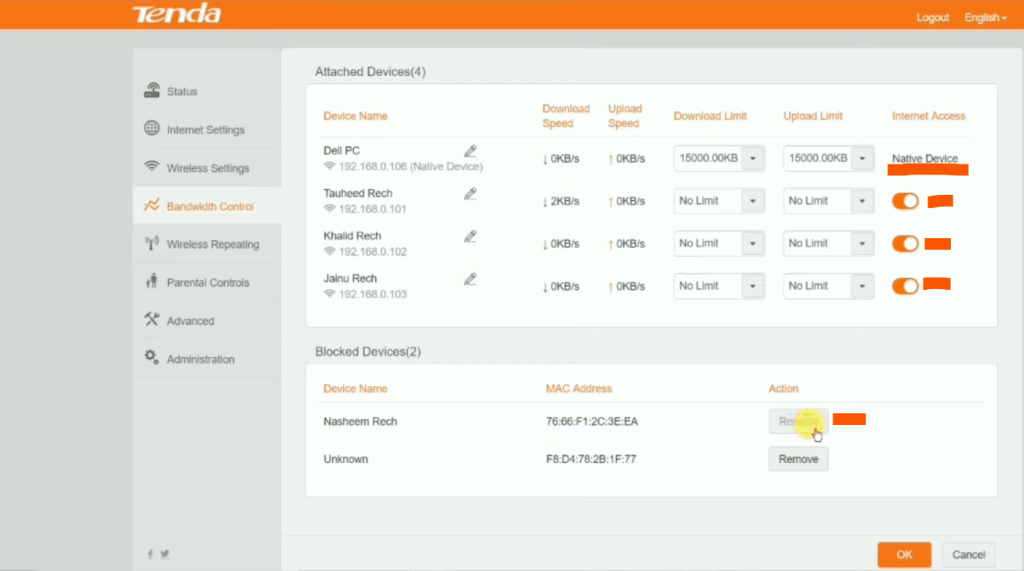Image resolution: width=1024 pixels, height=571 pixels.
Task: Click the Advanced tools icon
Action: (152, 320)
